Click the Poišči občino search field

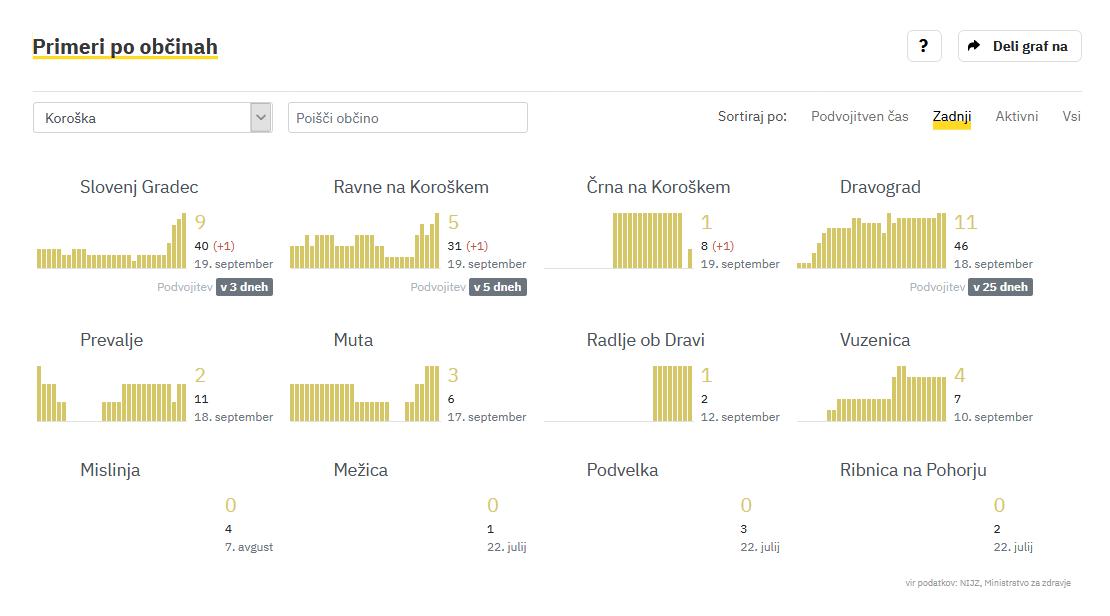click(x=407, y=118)
